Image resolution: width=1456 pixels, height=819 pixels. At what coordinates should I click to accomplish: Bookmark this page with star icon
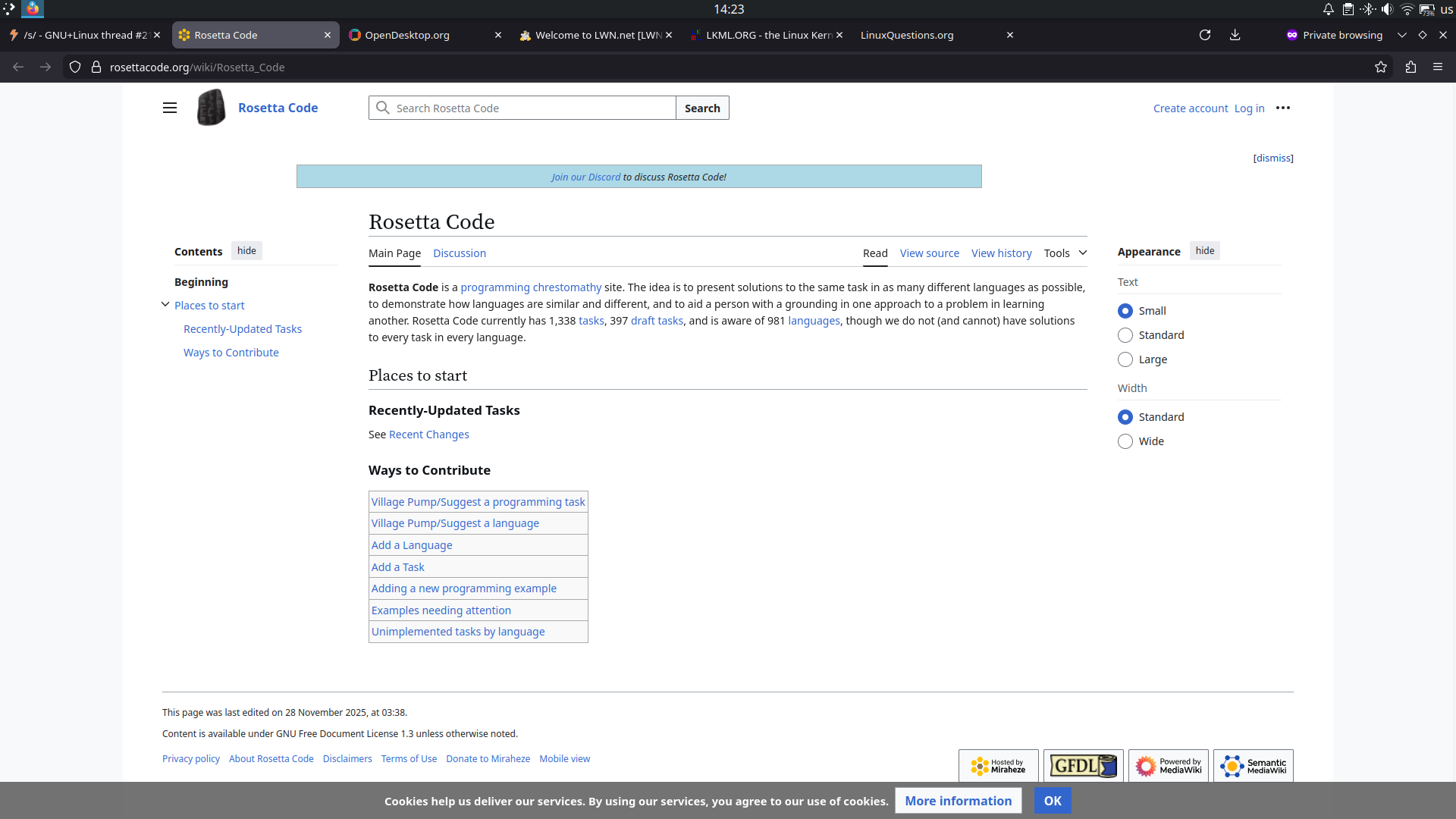[x=1381, y=67]
